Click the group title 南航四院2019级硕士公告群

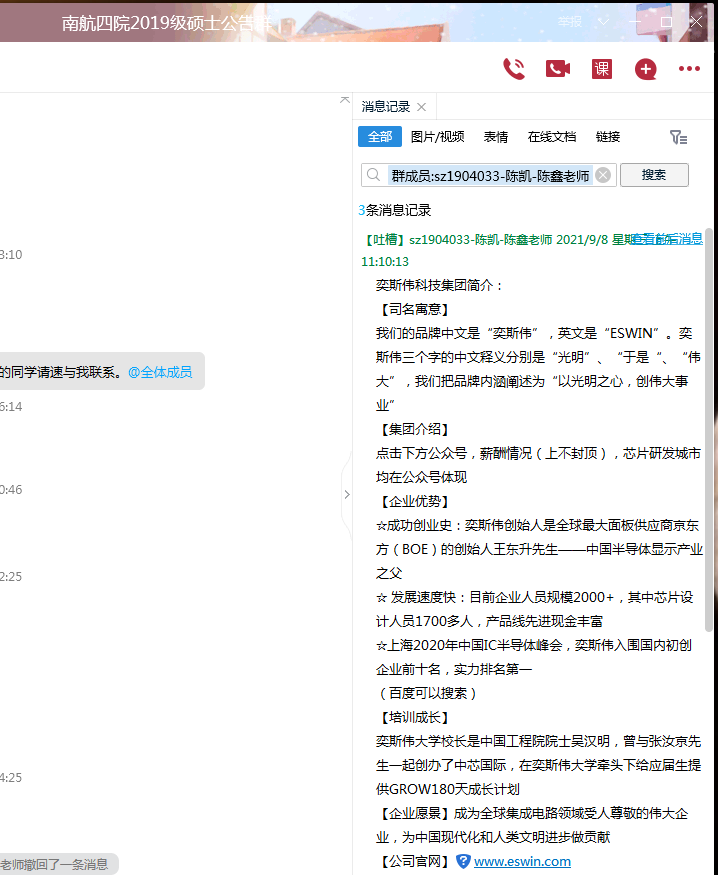click(x=166, y=23)
